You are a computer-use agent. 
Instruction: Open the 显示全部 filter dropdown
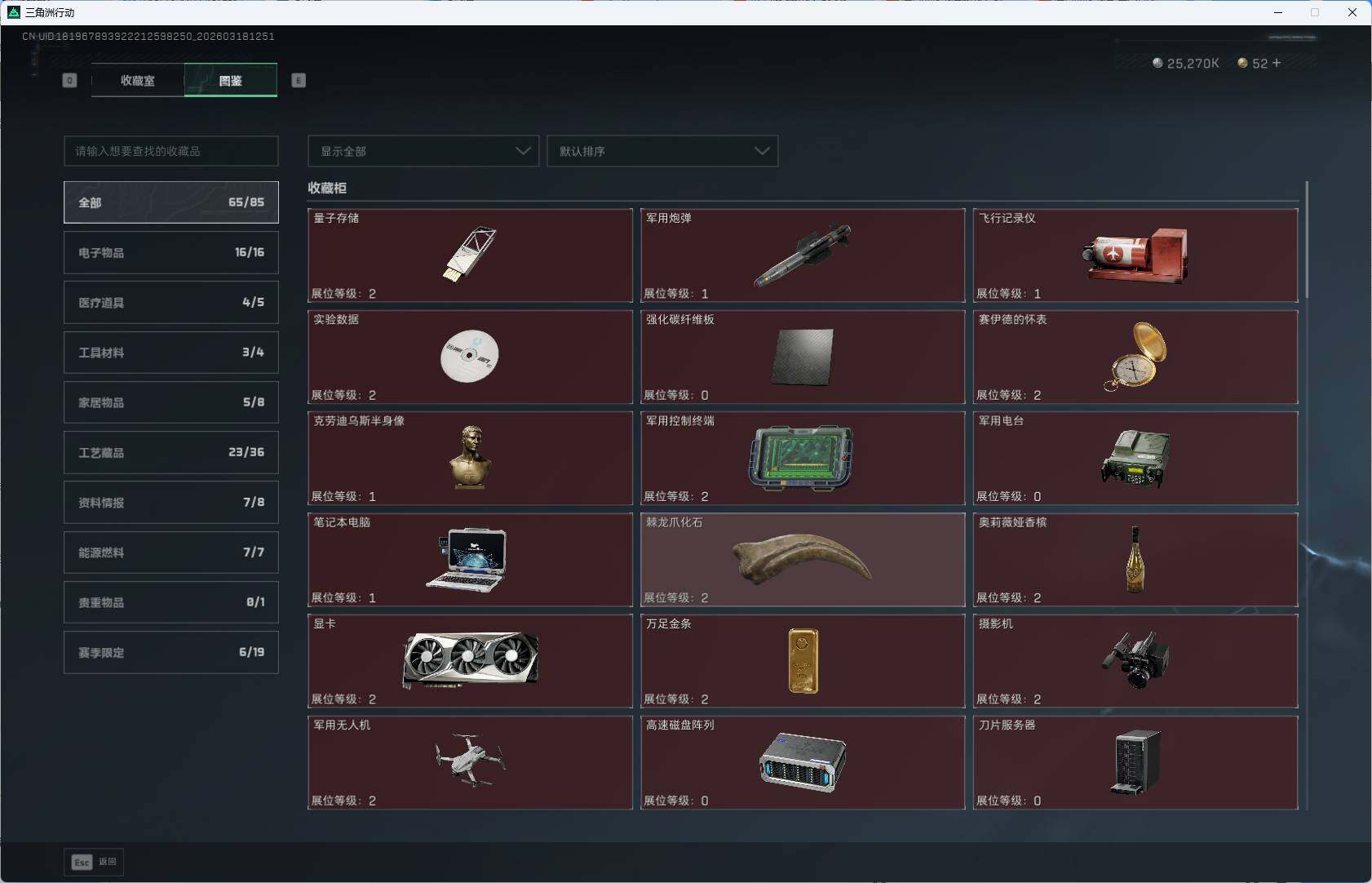(423, 151)
